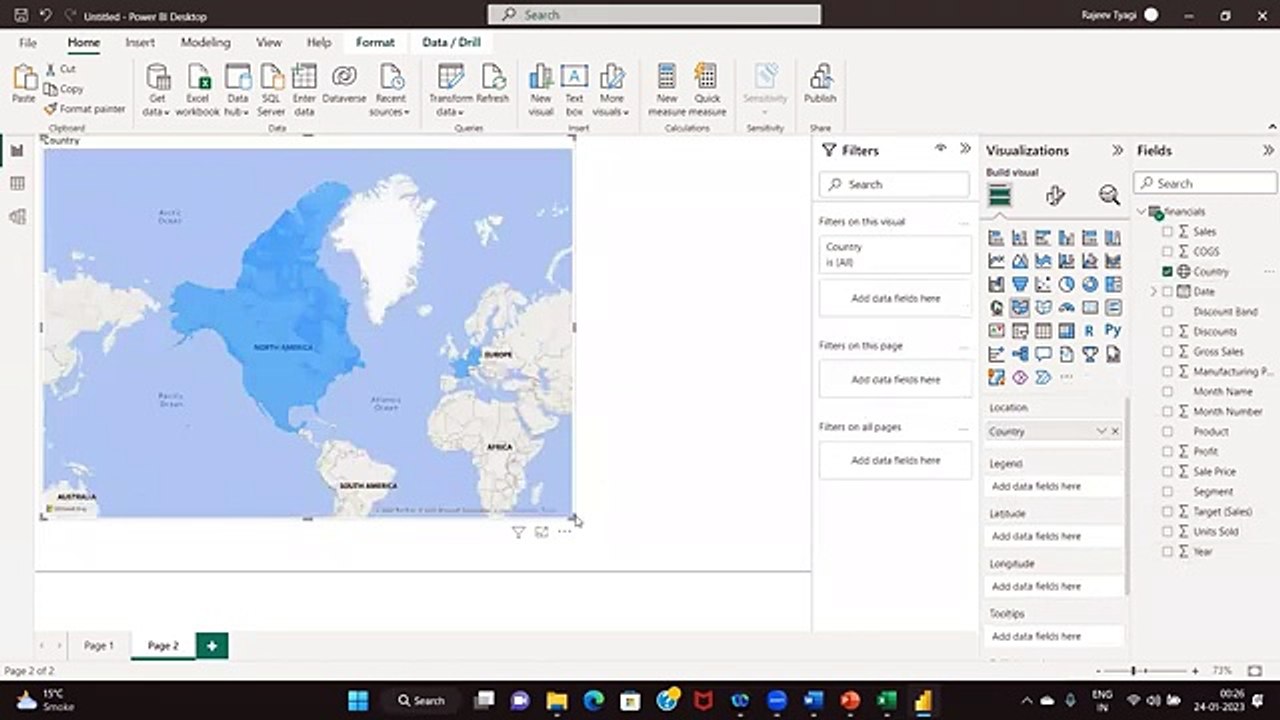Check the Product field

[x=1167, y=431]
